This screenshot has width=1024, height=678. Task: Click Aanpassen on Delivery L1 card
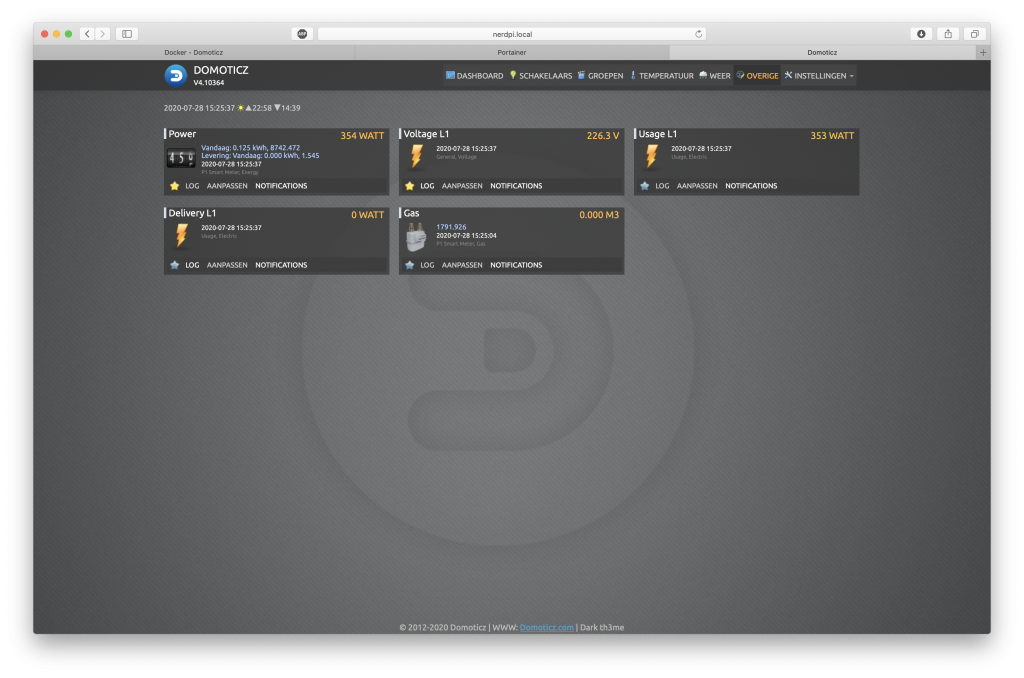pyautogui.click(x=227, y=265)
